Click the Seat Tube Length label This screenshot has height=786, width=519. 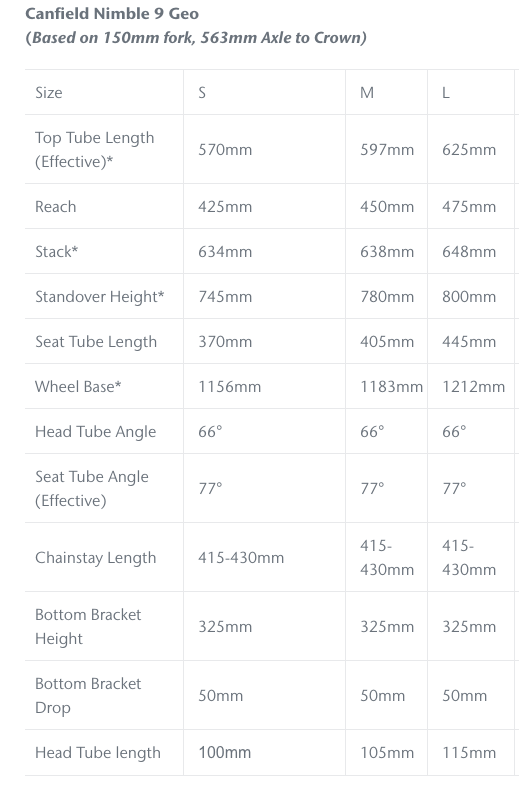click(x=96, y=342)
